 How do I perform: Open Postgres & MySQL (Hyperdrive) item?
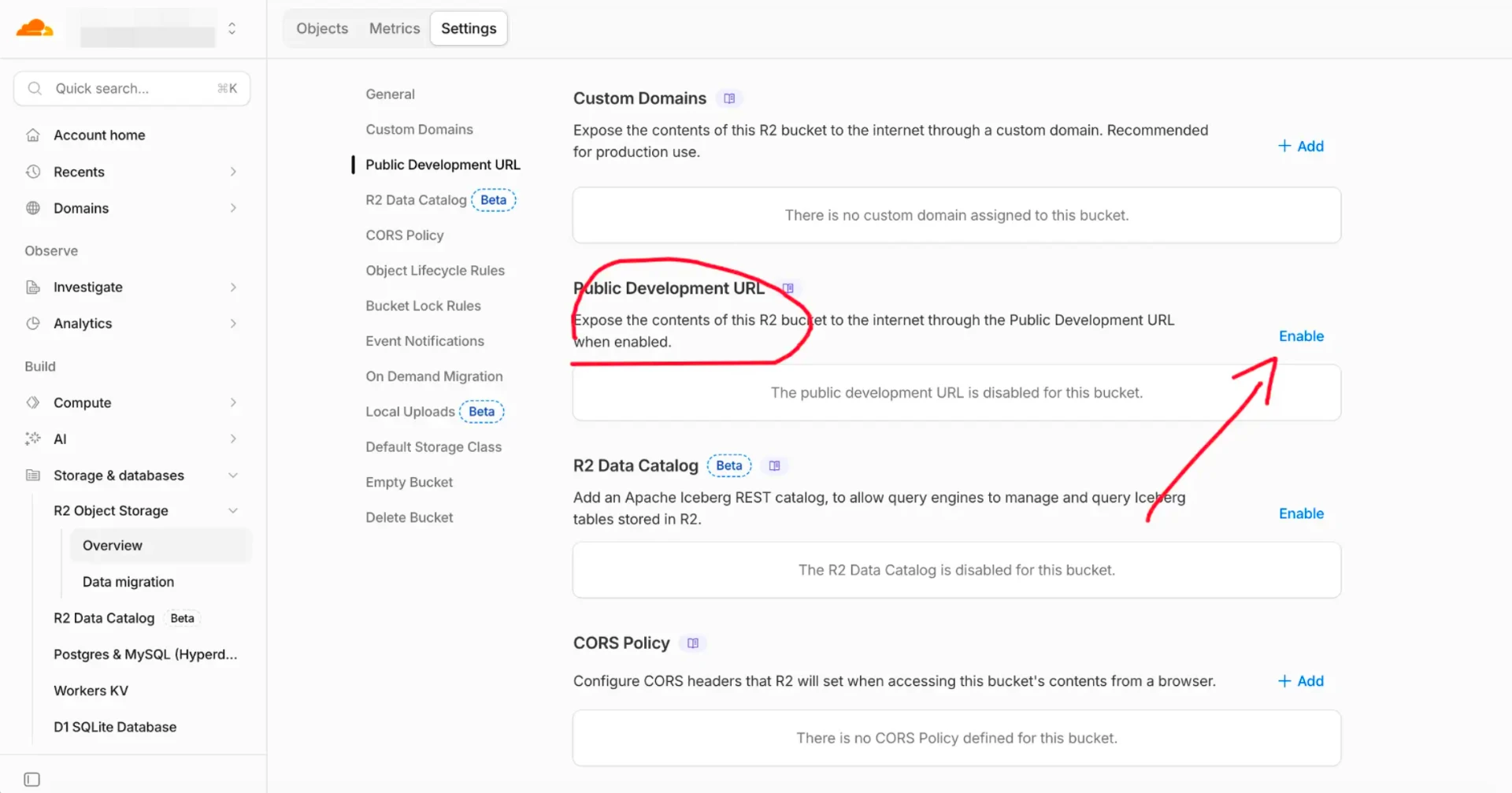tap(145, 654)
